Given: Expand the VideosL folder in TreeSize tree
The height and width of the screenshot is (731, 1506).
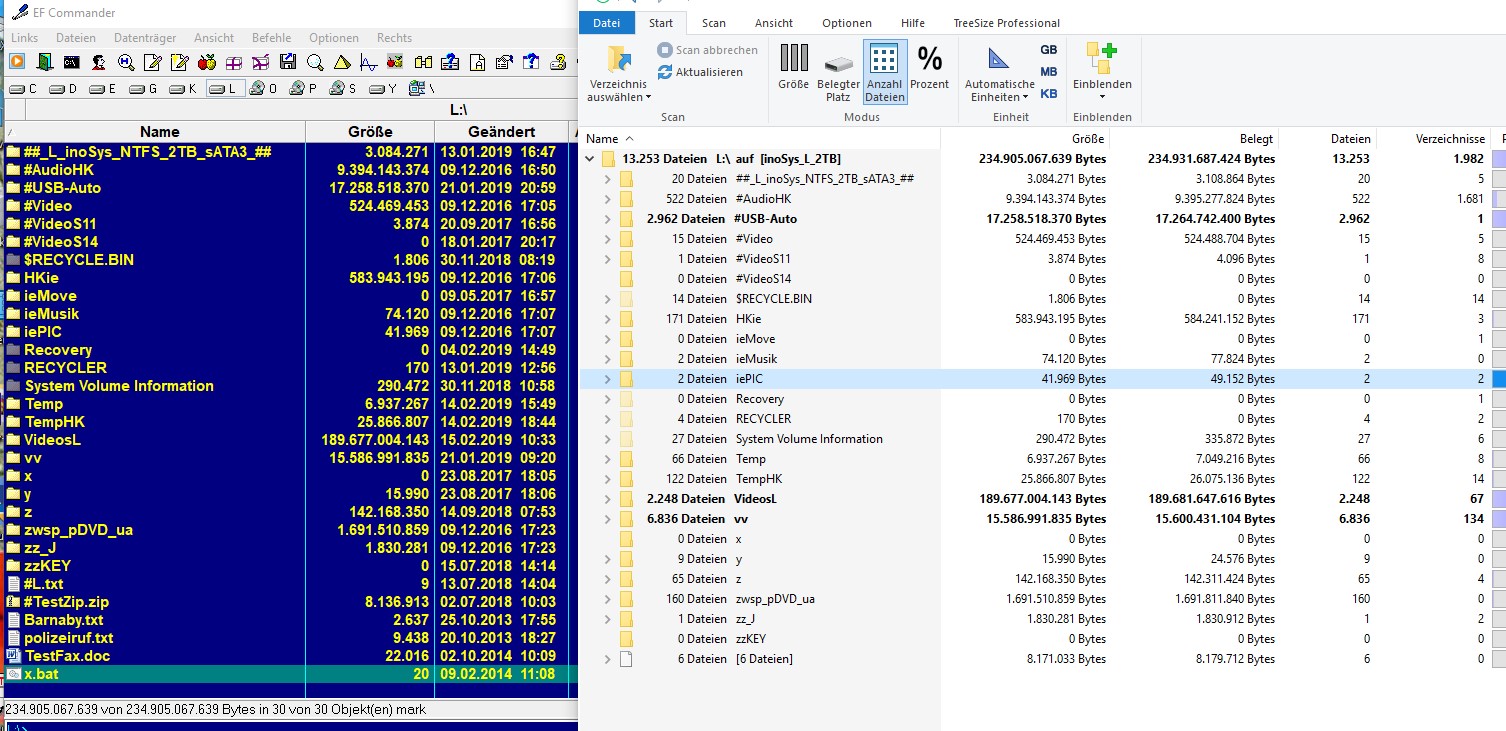Looking at the screenshot, I should point(607,499).
